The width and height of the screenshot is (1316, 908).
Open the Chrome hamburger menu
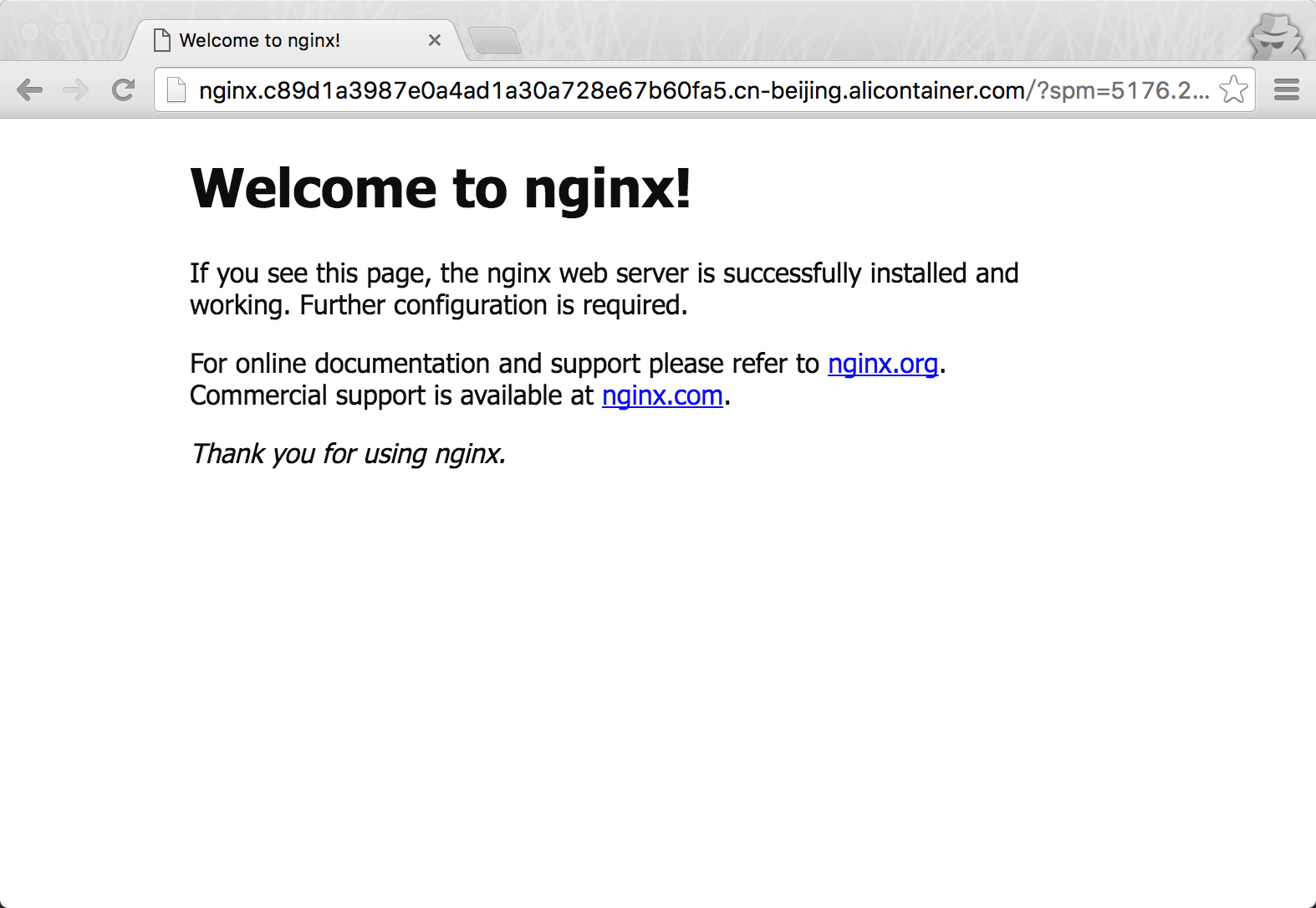[x=1286, y=89]
